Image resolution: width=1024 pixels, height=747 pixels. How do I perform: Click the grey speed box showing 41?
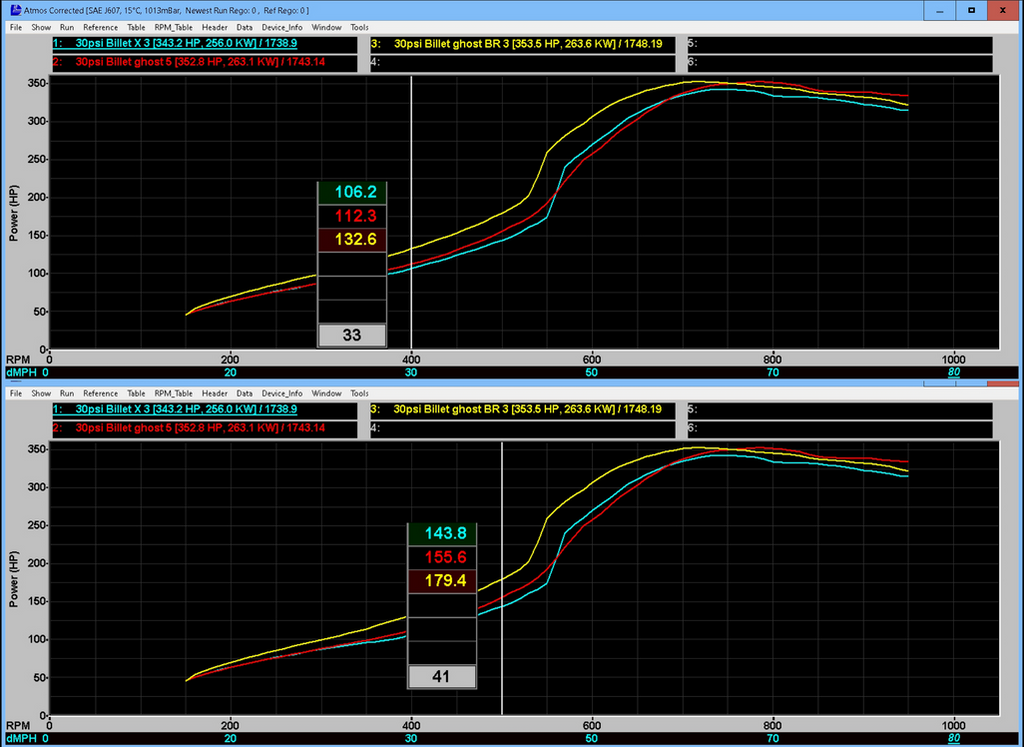(x=441, y=677)
